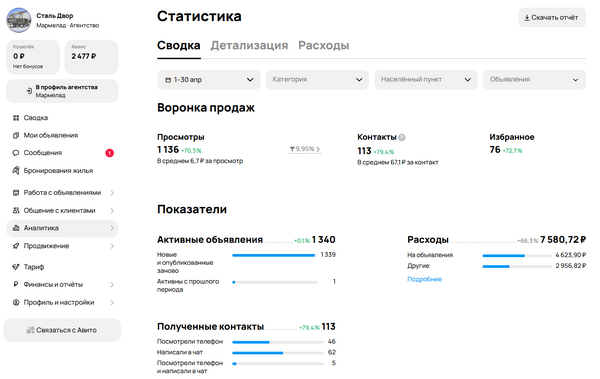Click the unread messages red badge

tap(109, 153)
